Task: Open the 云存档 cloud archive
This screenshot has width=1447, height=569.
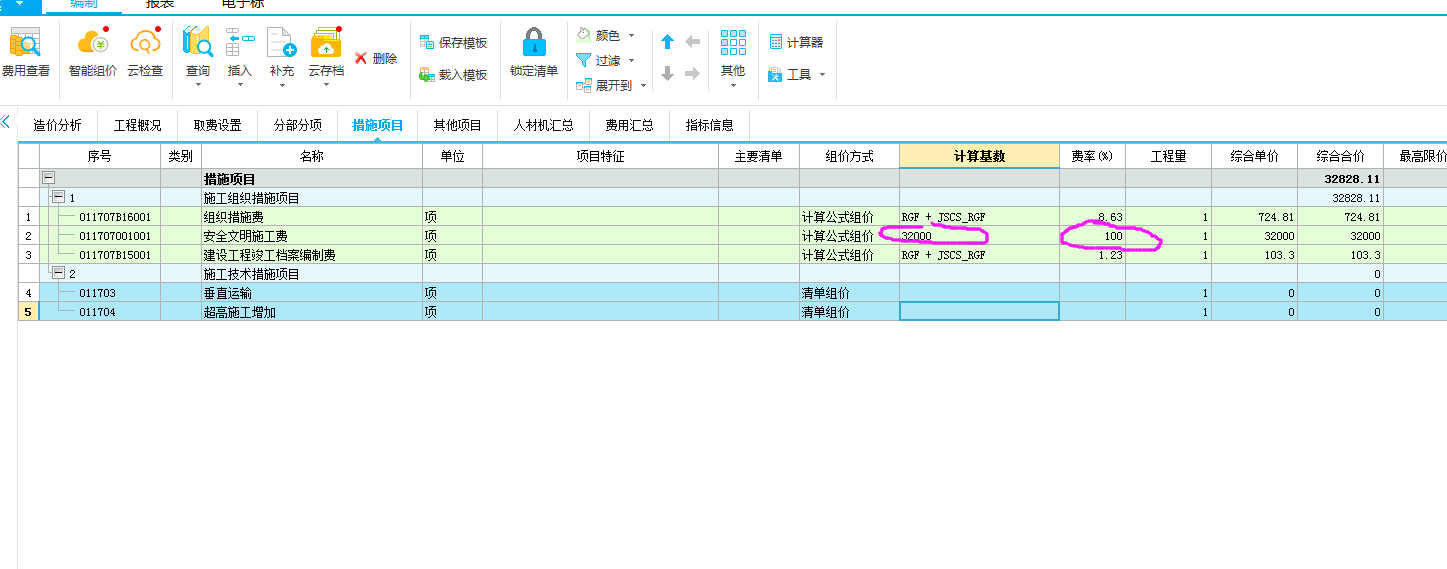Action: point(326,57)
